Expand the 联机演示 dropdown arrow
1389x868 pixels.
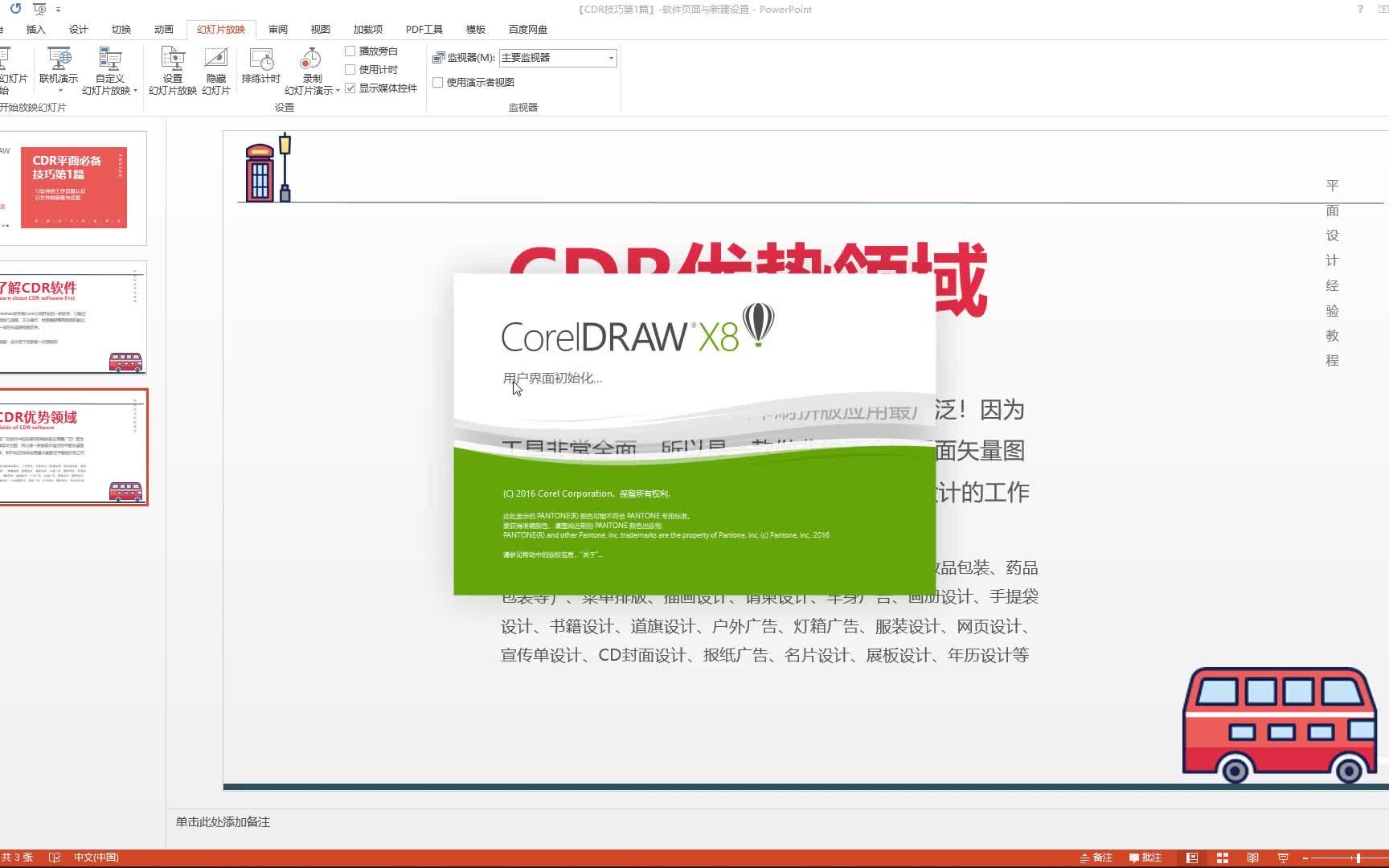coord(59,90)
